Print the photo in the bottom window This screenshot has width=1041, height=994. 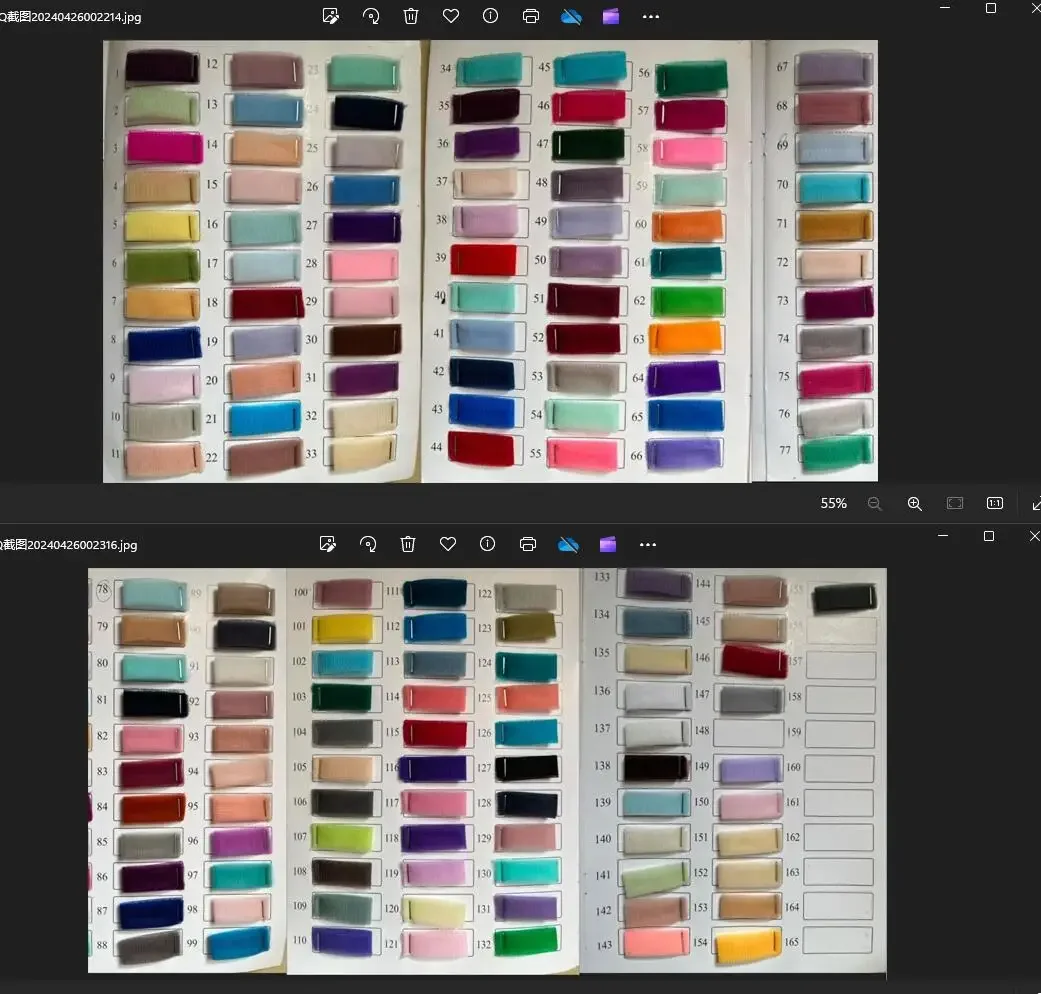pos(528,544)
